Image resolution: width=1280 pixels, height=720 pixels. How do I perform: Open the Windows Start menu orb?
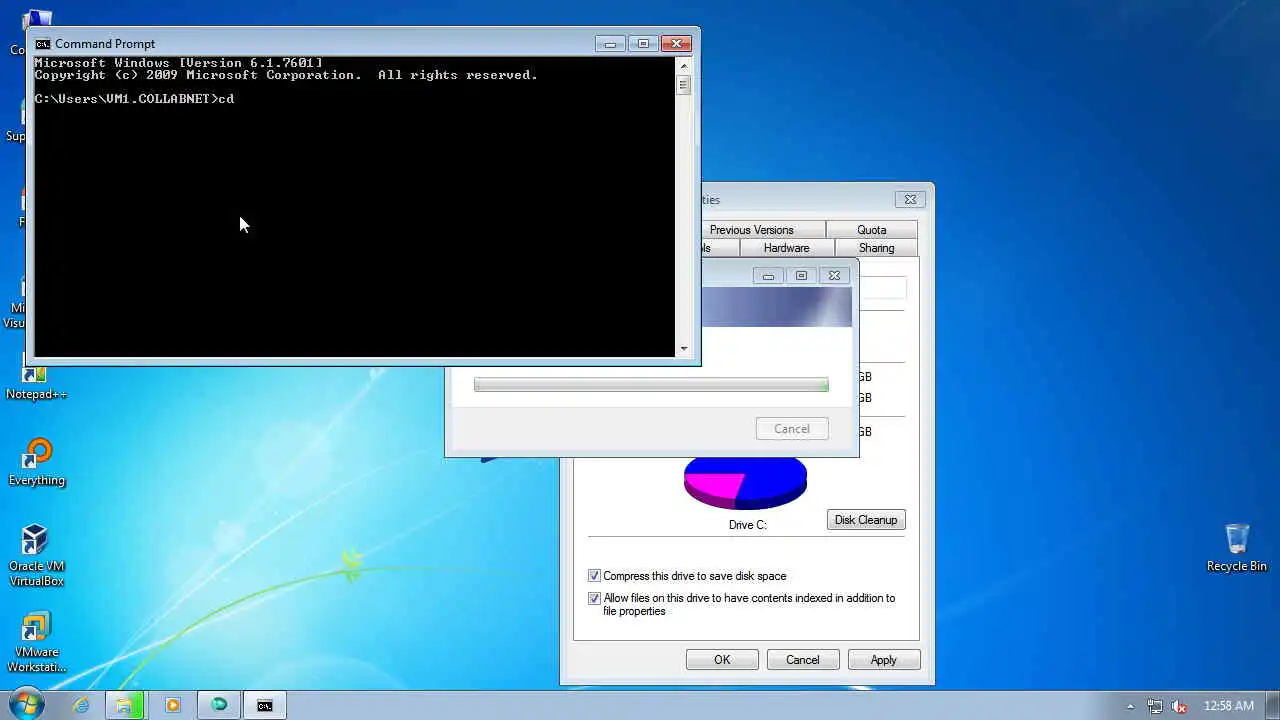(x=26, y=704)
